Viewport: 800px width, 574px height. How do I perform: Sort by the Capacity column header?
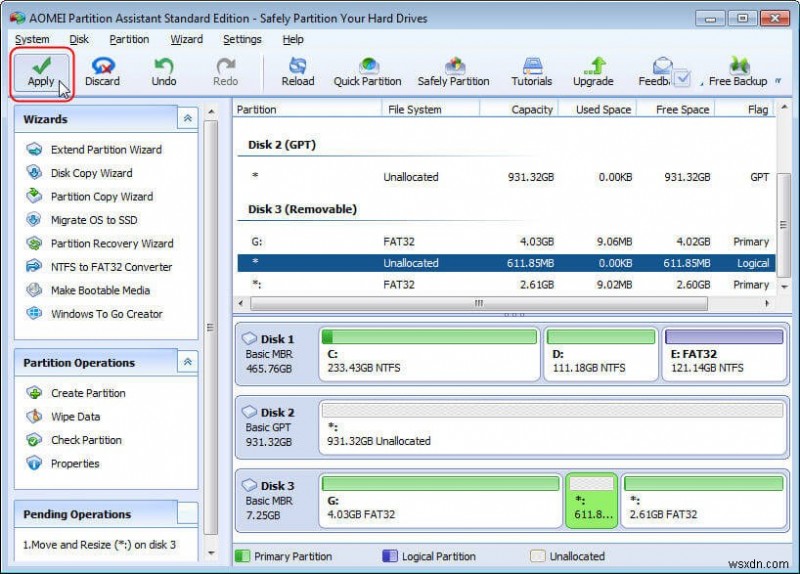point(531,109)
